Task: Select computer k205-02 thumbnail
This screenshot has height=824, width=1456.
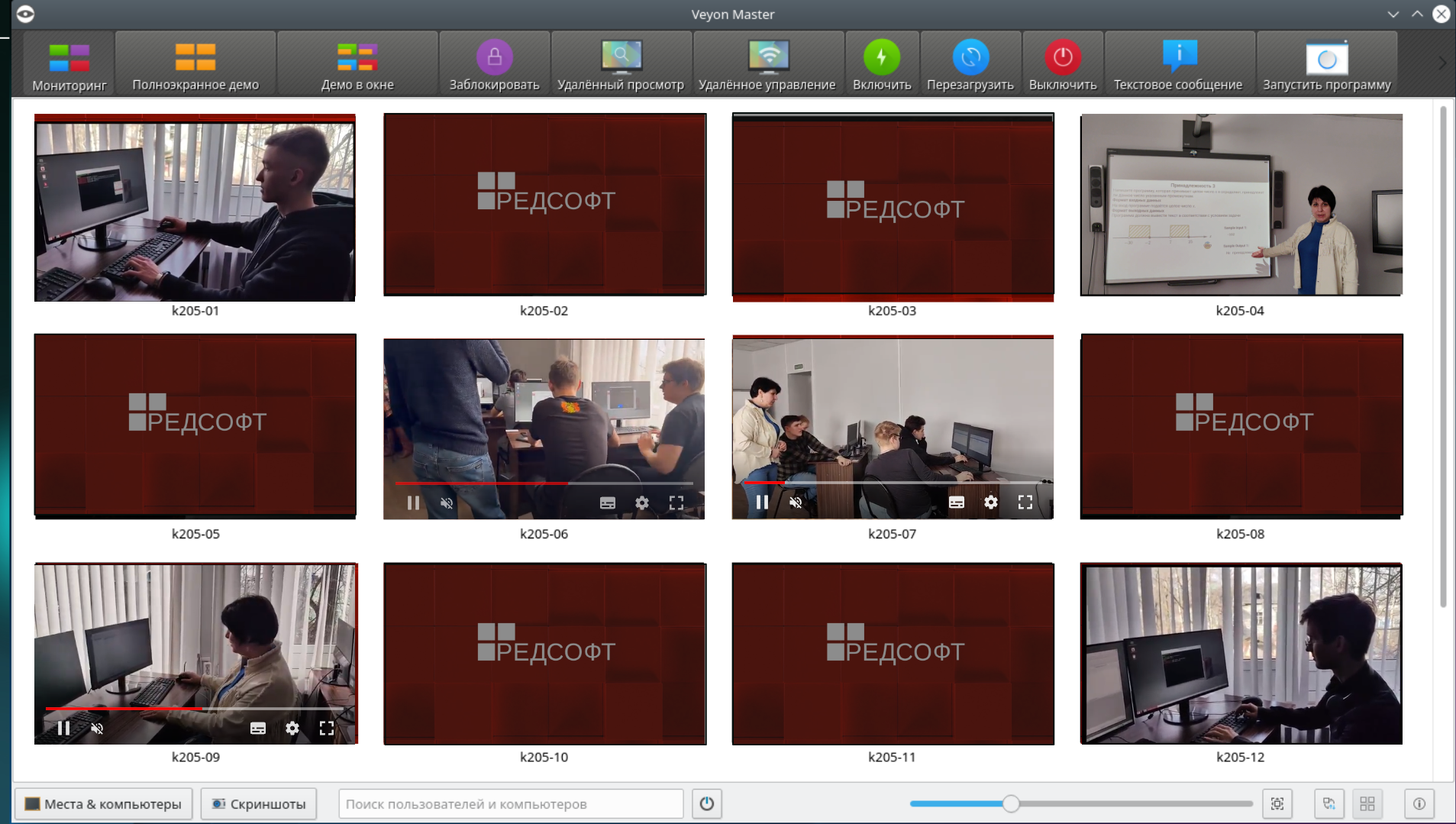Action: 544,204
